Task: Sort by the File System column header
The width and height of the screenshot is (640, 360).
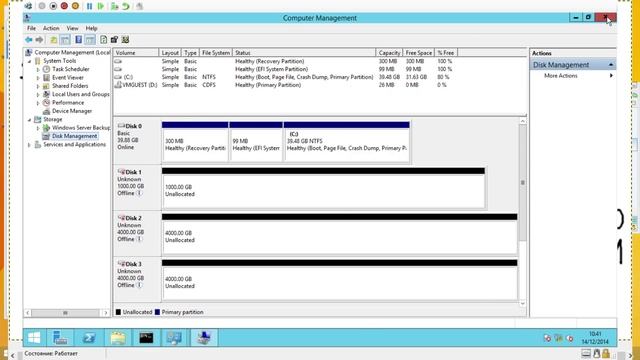Action: (x=216, y=53)
